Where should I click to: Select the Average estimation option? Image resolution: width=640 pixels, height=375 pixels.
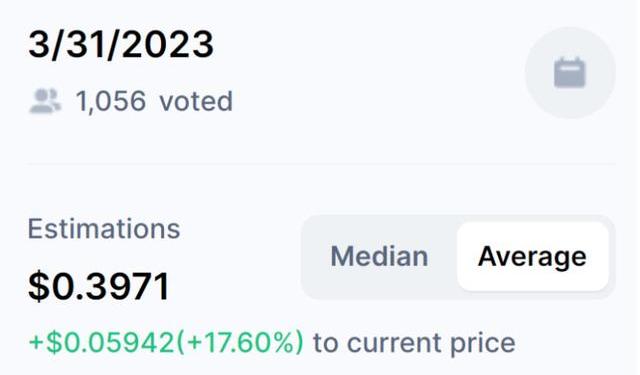point(532,257)
